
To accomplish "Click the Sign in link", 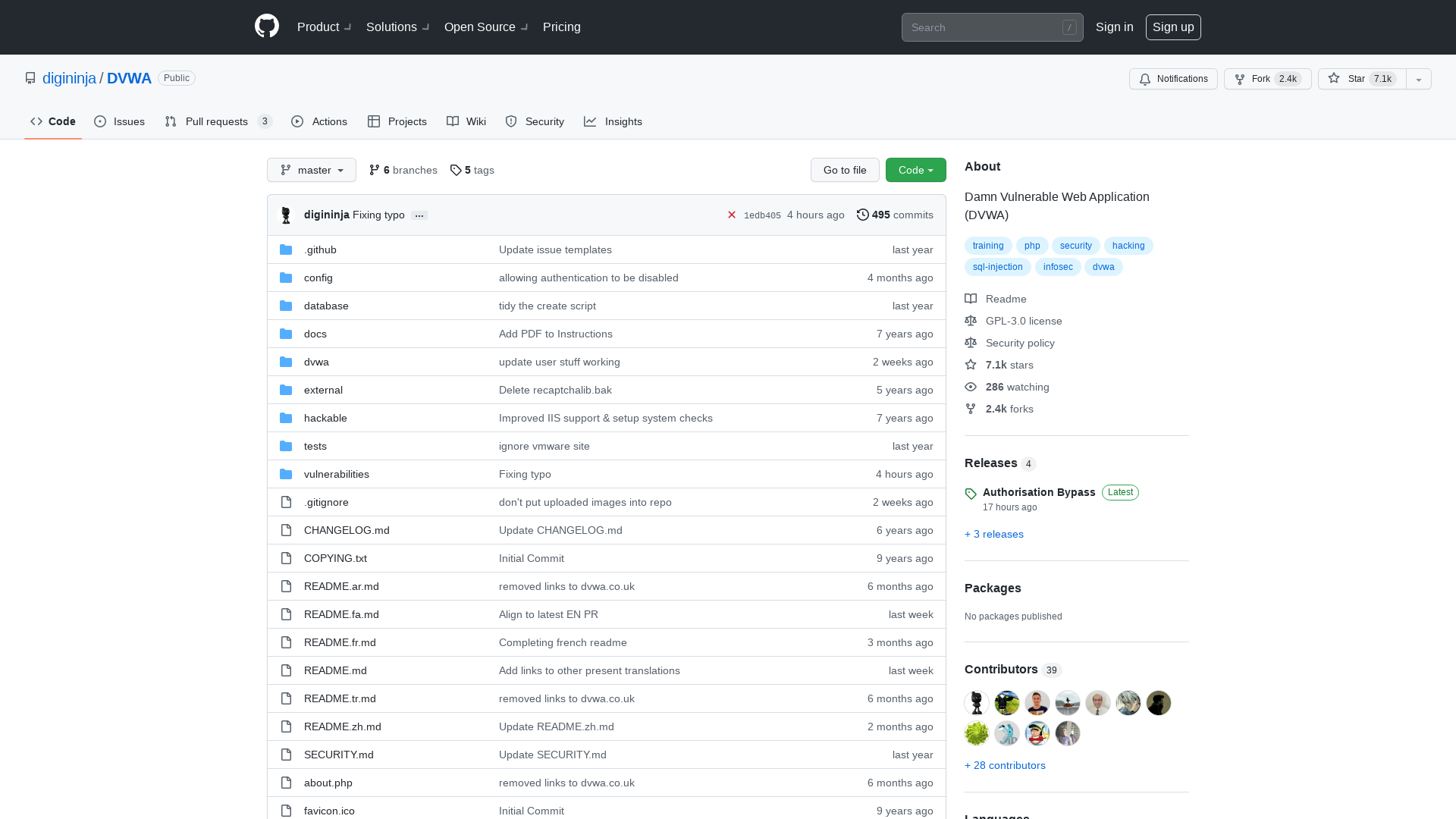I will pos(1115,27).
